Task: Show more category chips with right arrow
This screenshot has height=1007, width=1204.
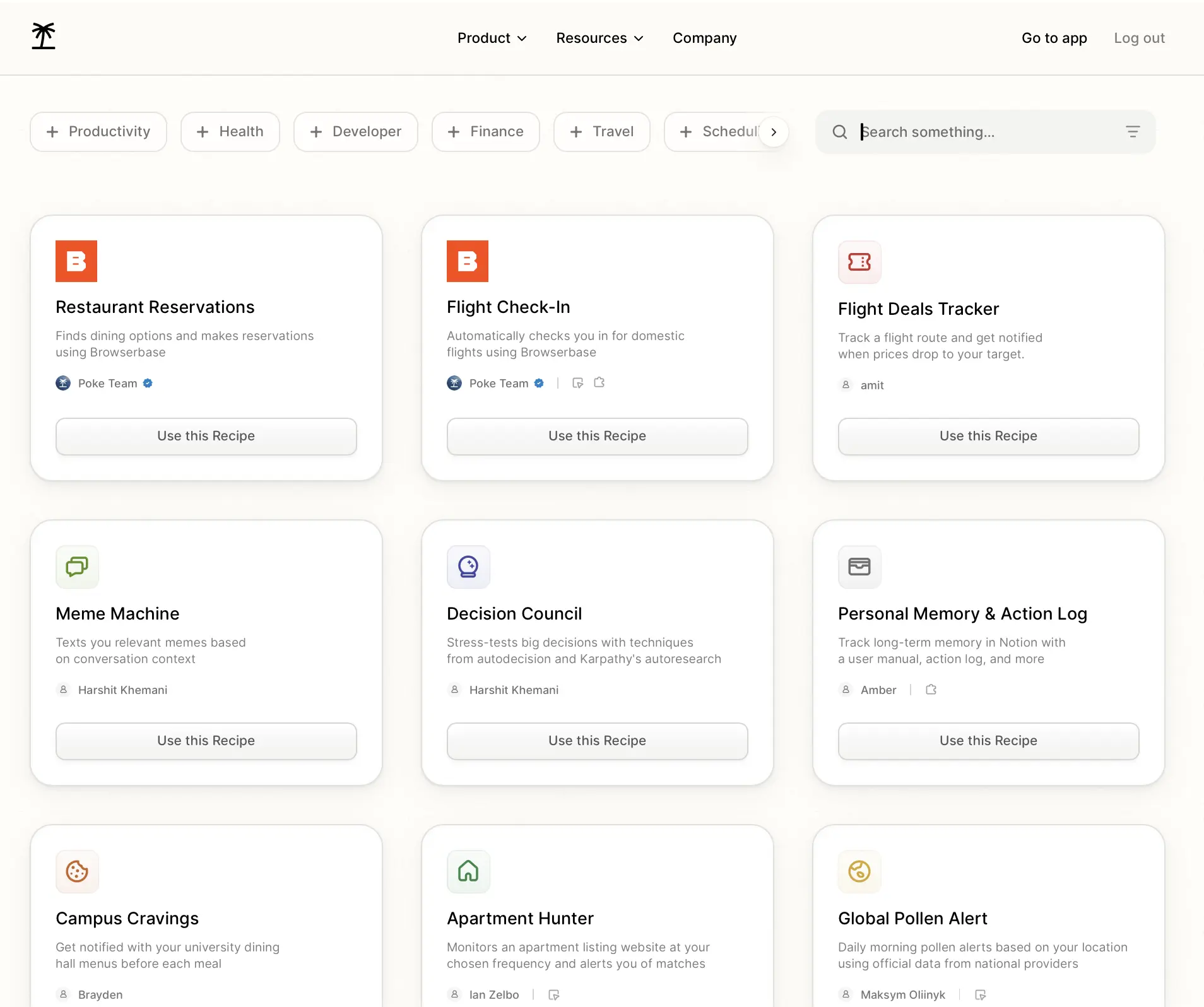Action: click(x=774, y=132)
